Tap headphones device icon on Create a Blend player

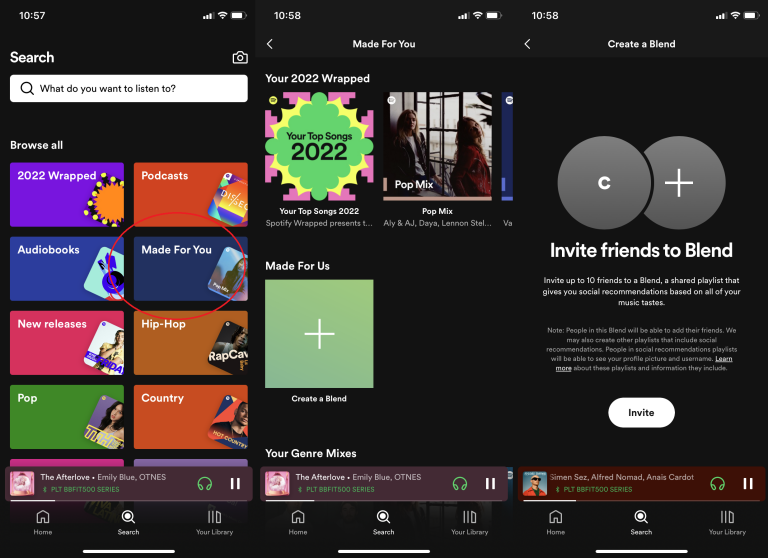click(x=718, y=484)
